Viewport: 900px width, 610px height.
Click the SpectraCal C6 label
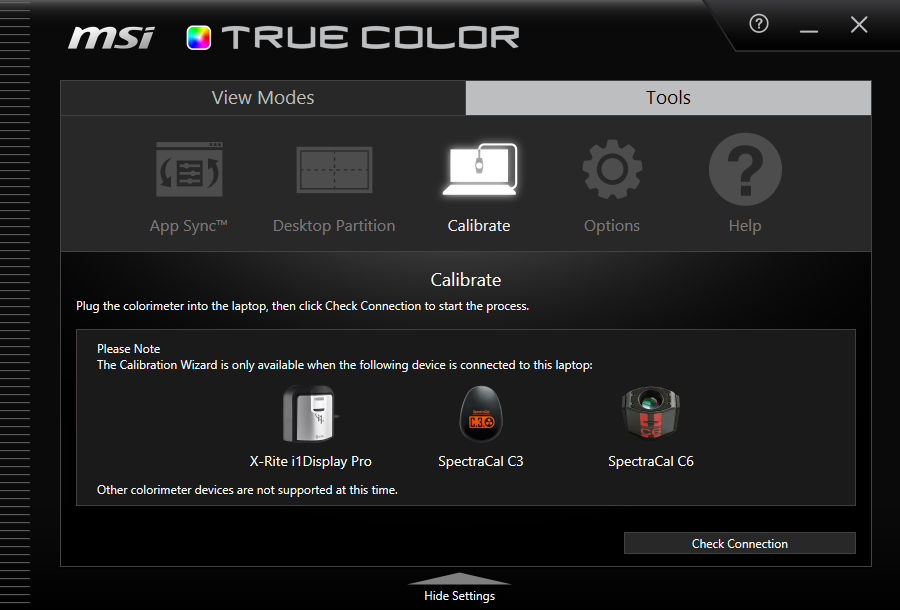pos(651,461)
